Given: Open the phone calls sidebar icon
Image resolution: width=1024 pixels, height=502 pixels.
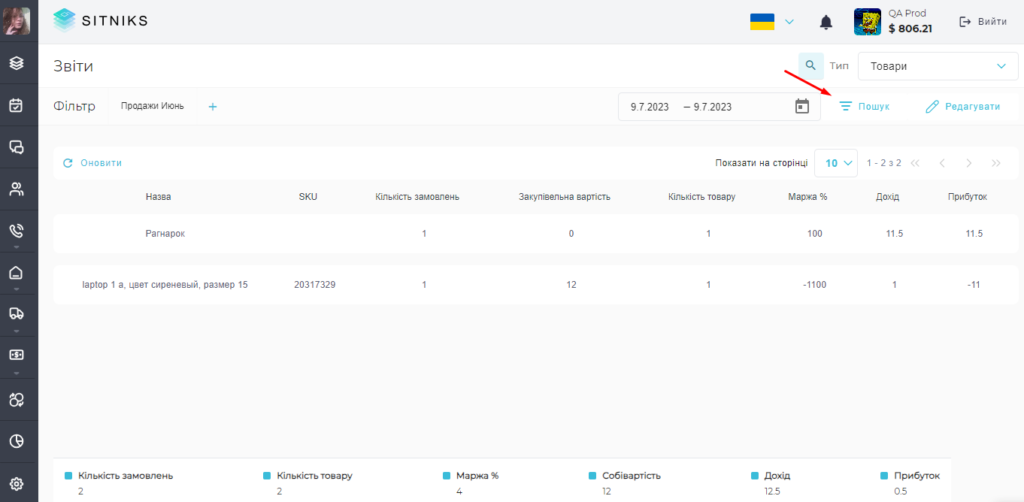Looking at the screenshot, I should pyautogui.click(x=16, y=231).
